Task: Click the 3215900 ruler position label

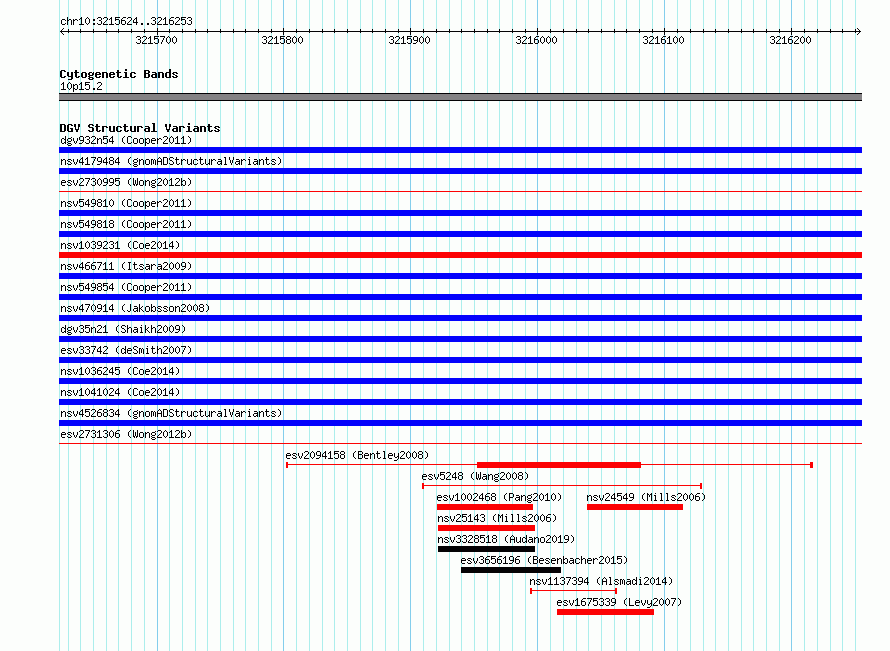Action: coord(409,40)
